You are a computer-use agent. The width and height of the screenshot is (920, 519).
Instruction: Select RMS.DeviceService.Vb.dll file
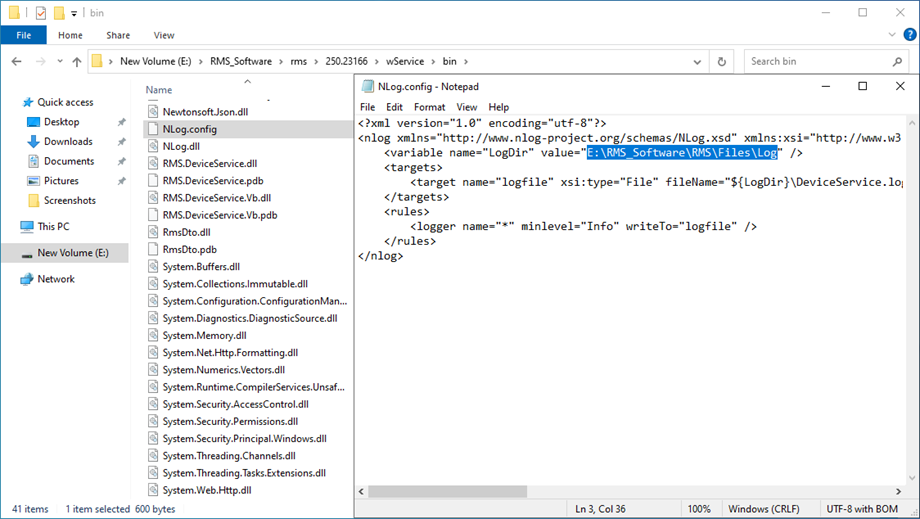(x=217, y=198)
